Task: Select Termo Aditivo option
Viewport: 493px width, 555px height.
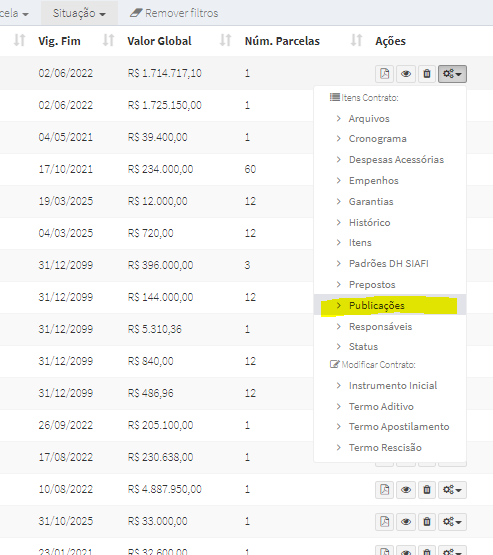Action: (x=381, y=406)
